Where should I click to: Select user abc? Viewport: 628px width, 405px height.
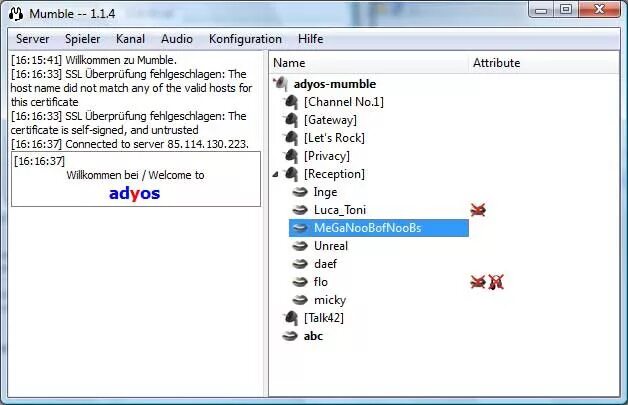[x=313, y=336]
